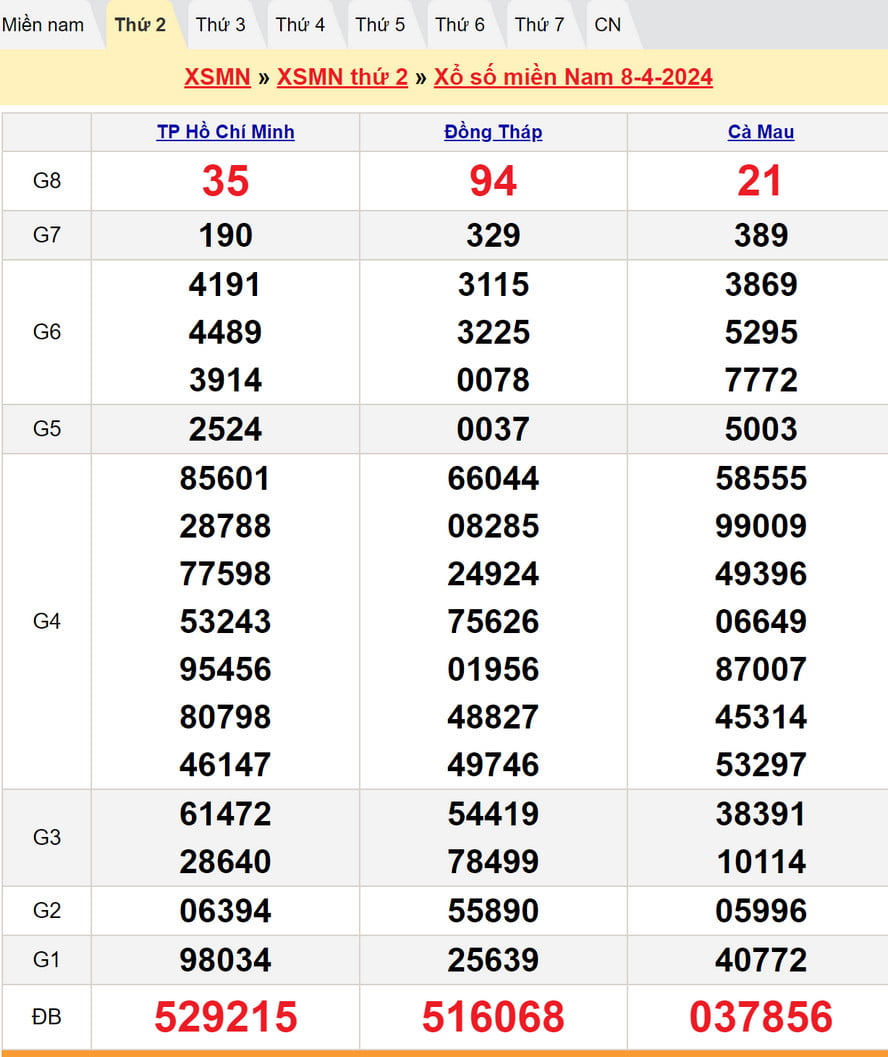Open the Miền nam tab
Viewport: 888px width, 1057px height.
(43, 25)
